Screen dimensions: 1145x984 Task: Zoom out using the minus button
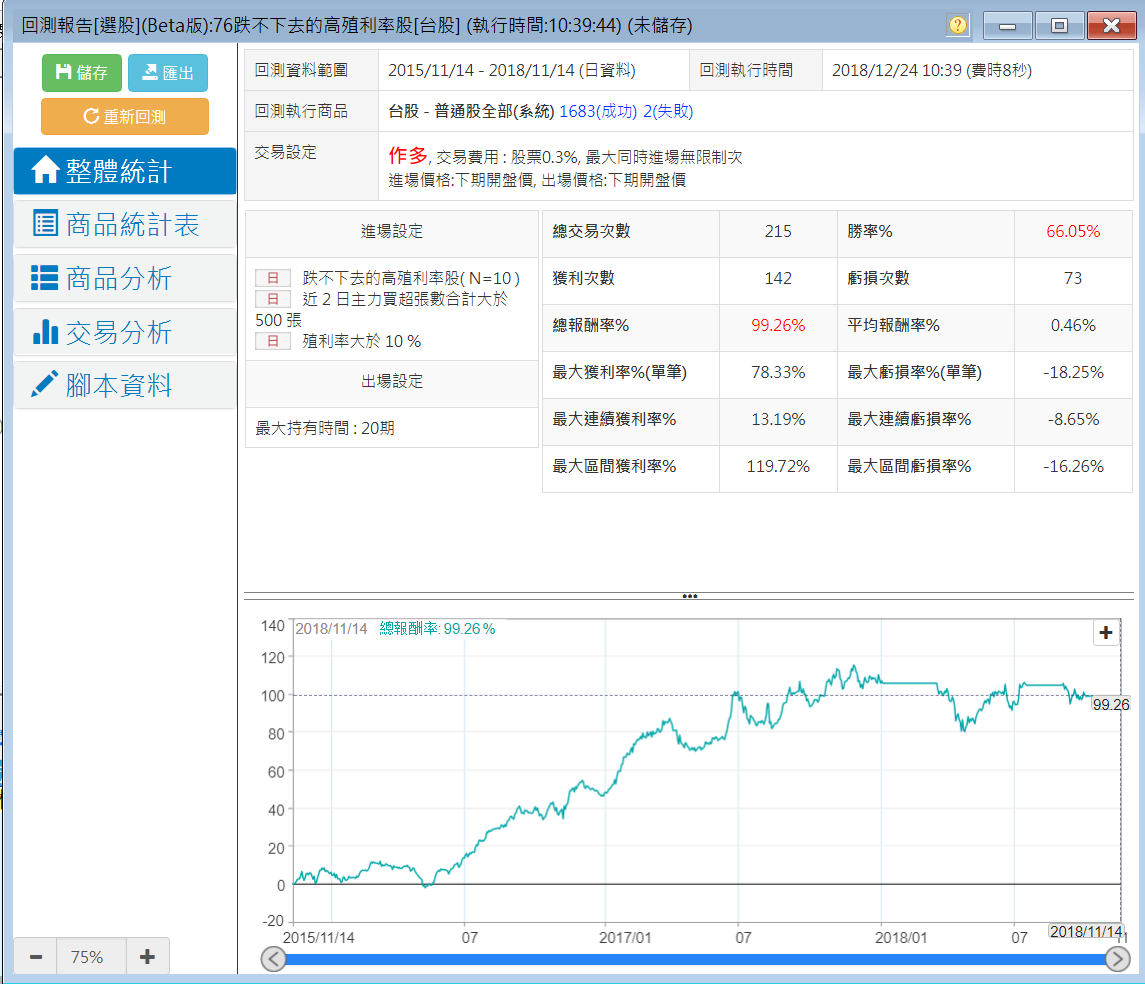pos(36,957)
